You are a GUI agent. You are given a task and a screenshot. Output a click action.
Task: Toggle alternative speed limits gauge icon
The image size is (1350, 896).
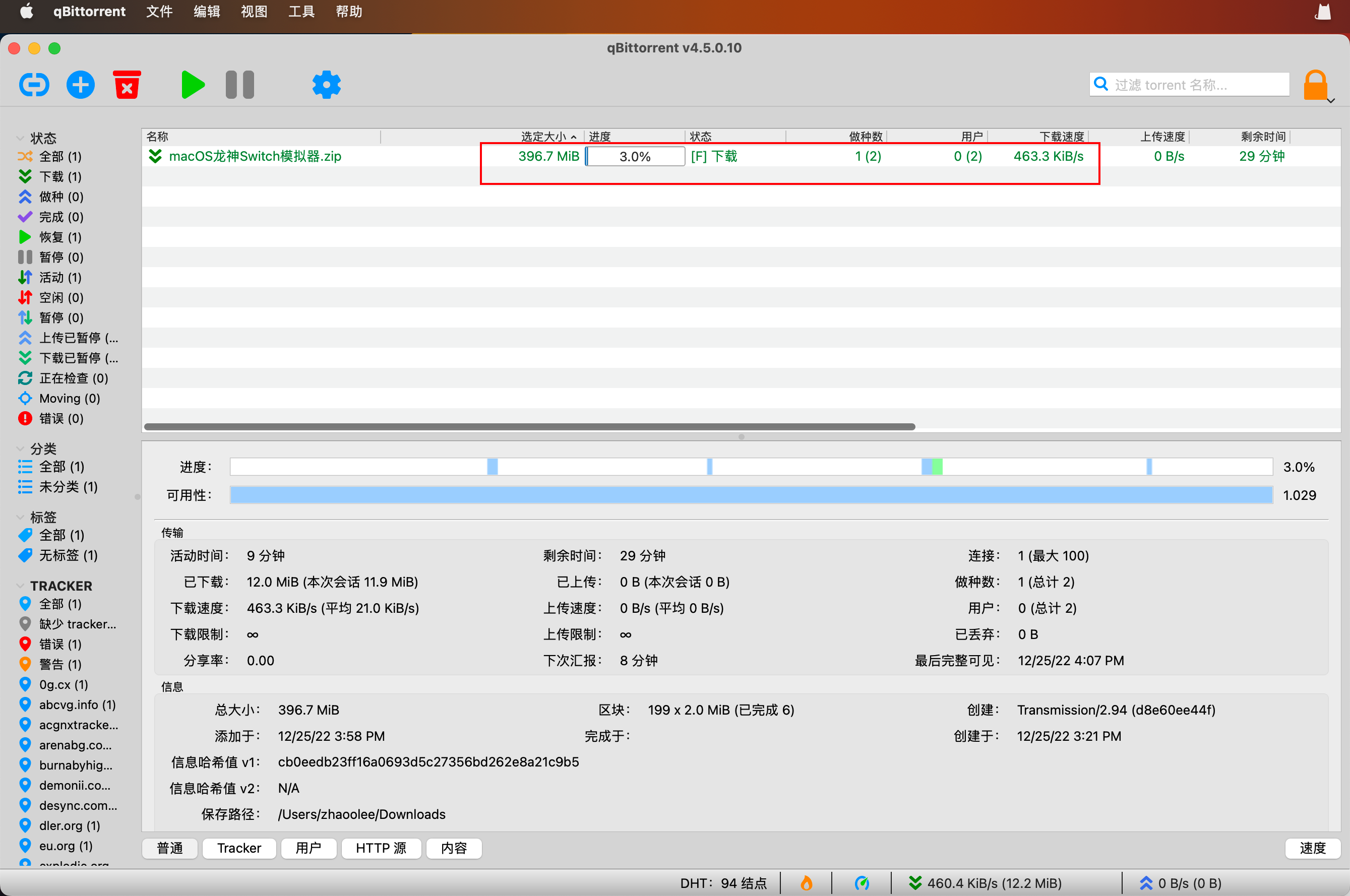pyautogui.click(x=862, y=883)
